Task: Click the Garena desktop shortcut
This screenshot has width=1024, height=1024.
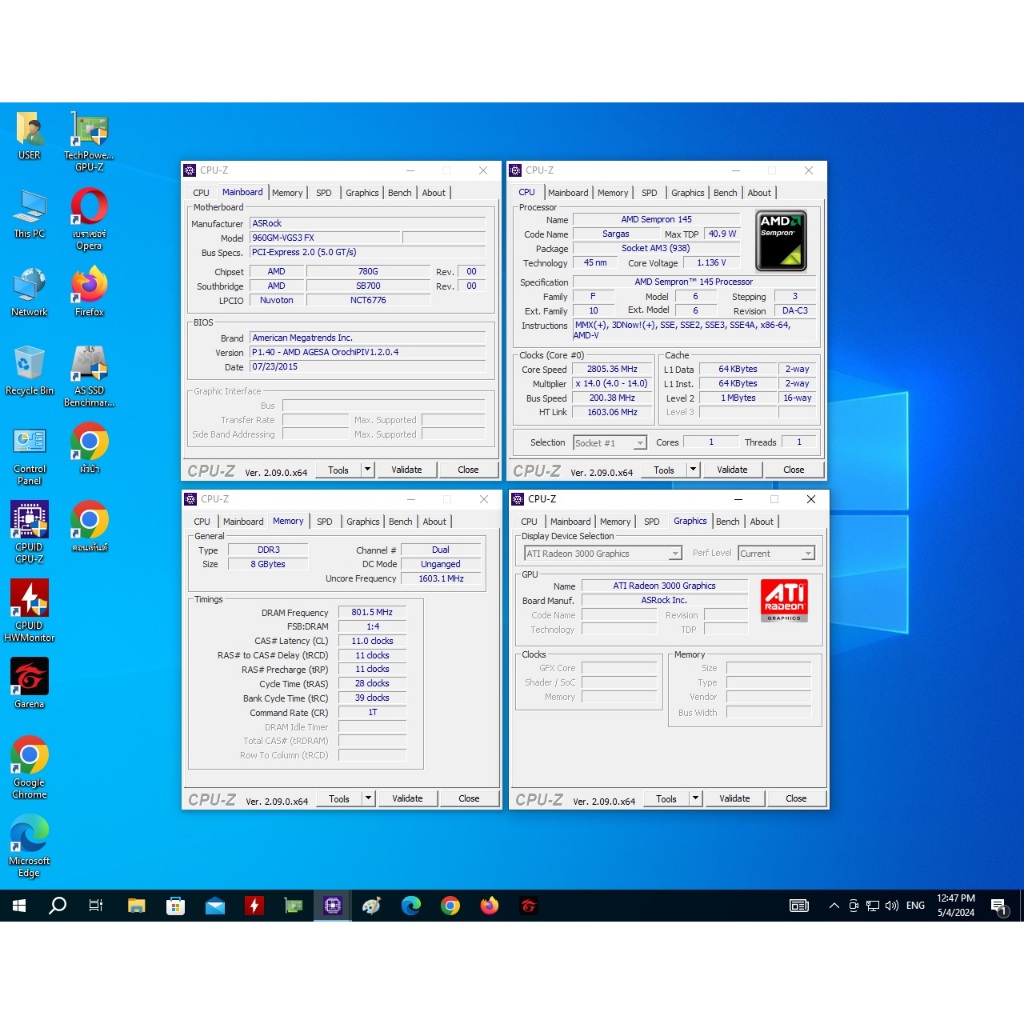Action: 29,678
